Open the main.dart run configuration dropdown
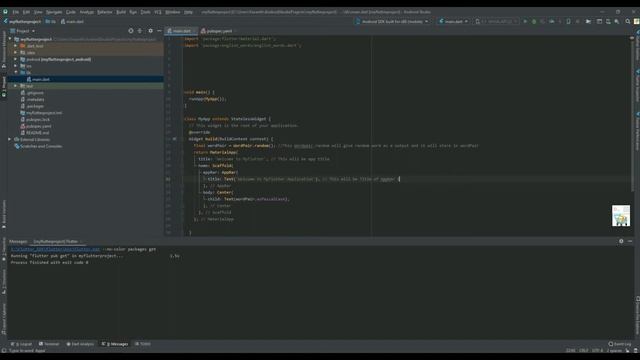 [453, 21]
